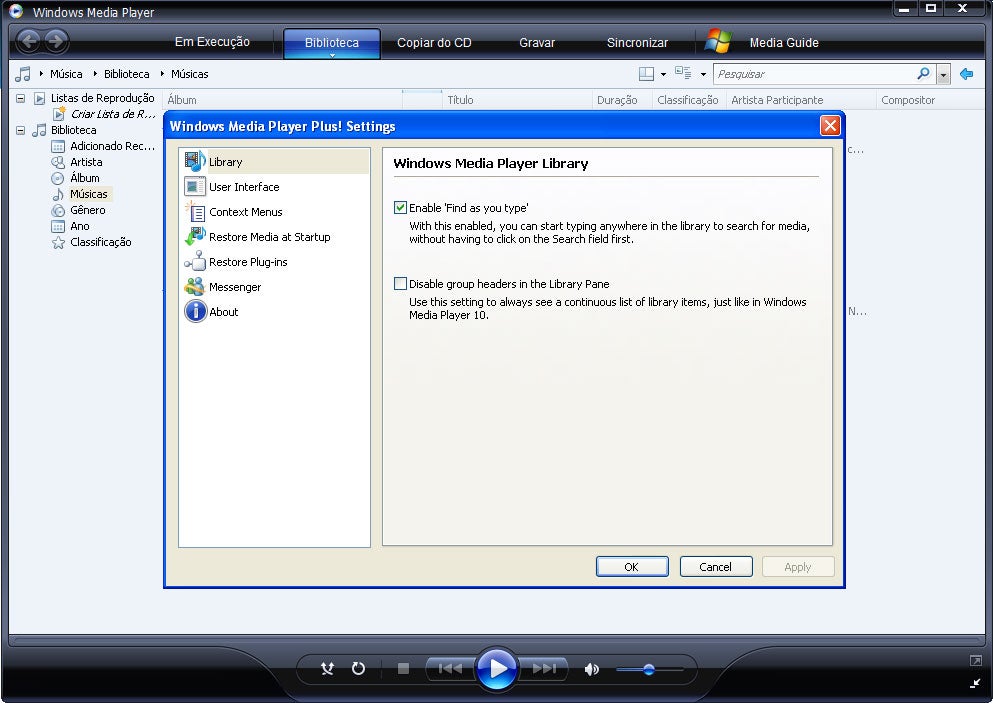The height and width of the screenshot is (703, 993).
Task: Click the music note category icon
Action: (23, 74)
